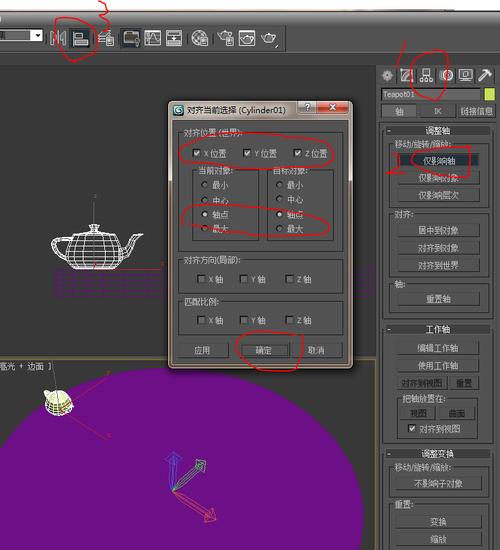This screenshot has width=500, height=550.
Task: Confirm with the 确定 button
Action: tap(264, 350)
